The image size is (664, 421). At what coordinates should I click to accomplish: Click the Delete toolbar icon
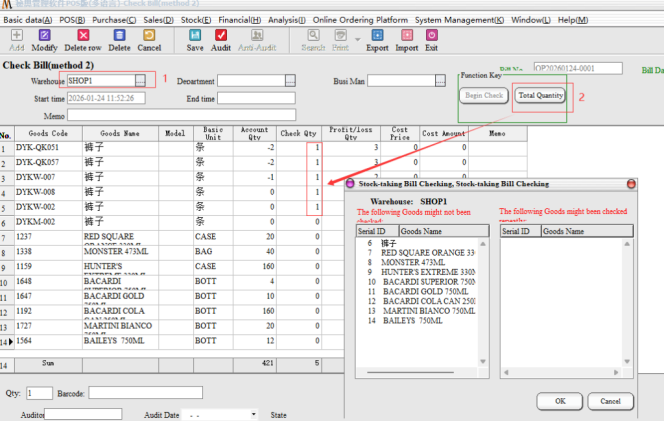pyautogui.click(x=119, y=40)
